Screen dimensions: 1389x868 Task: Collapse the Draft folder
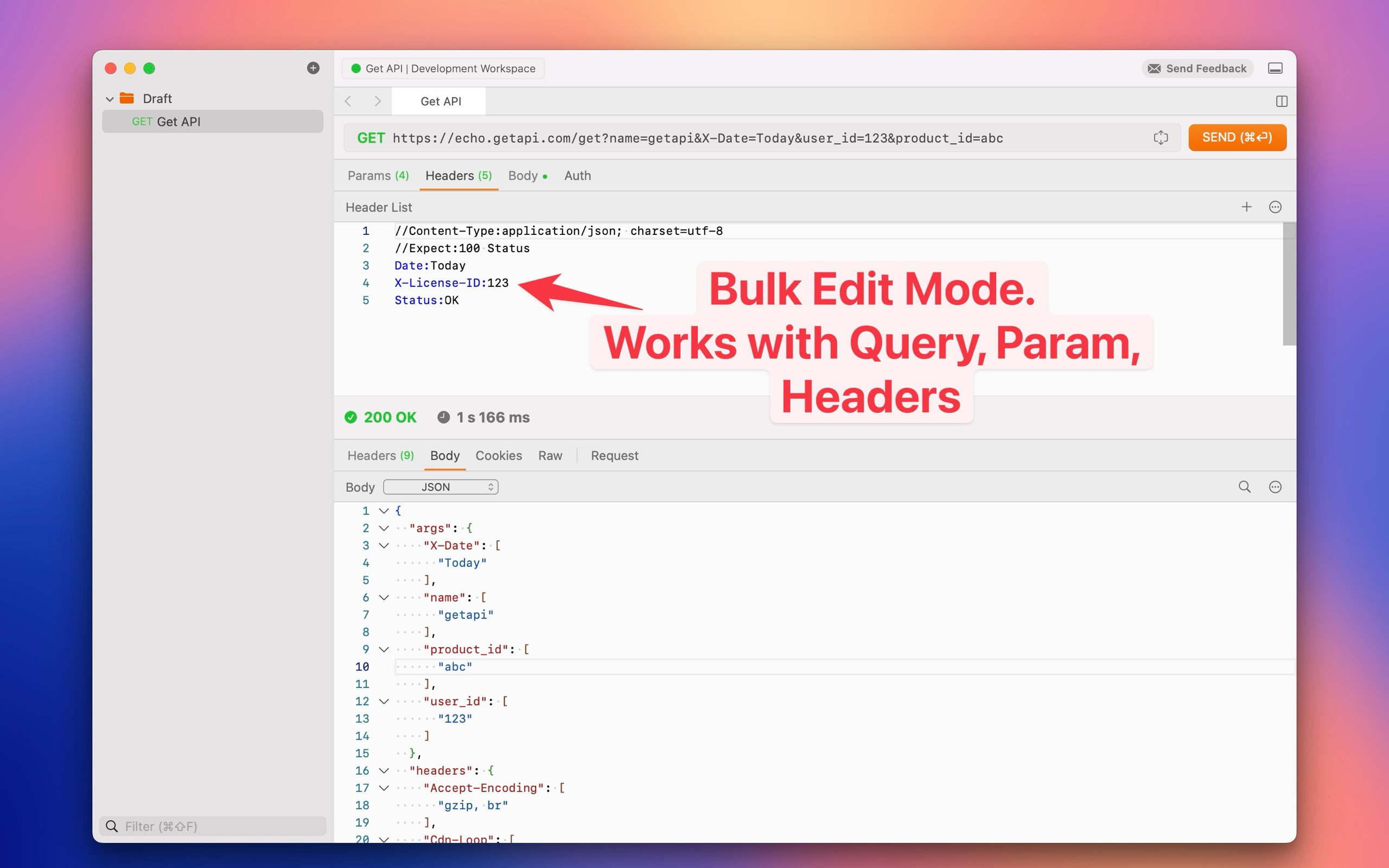pos(110,99)
